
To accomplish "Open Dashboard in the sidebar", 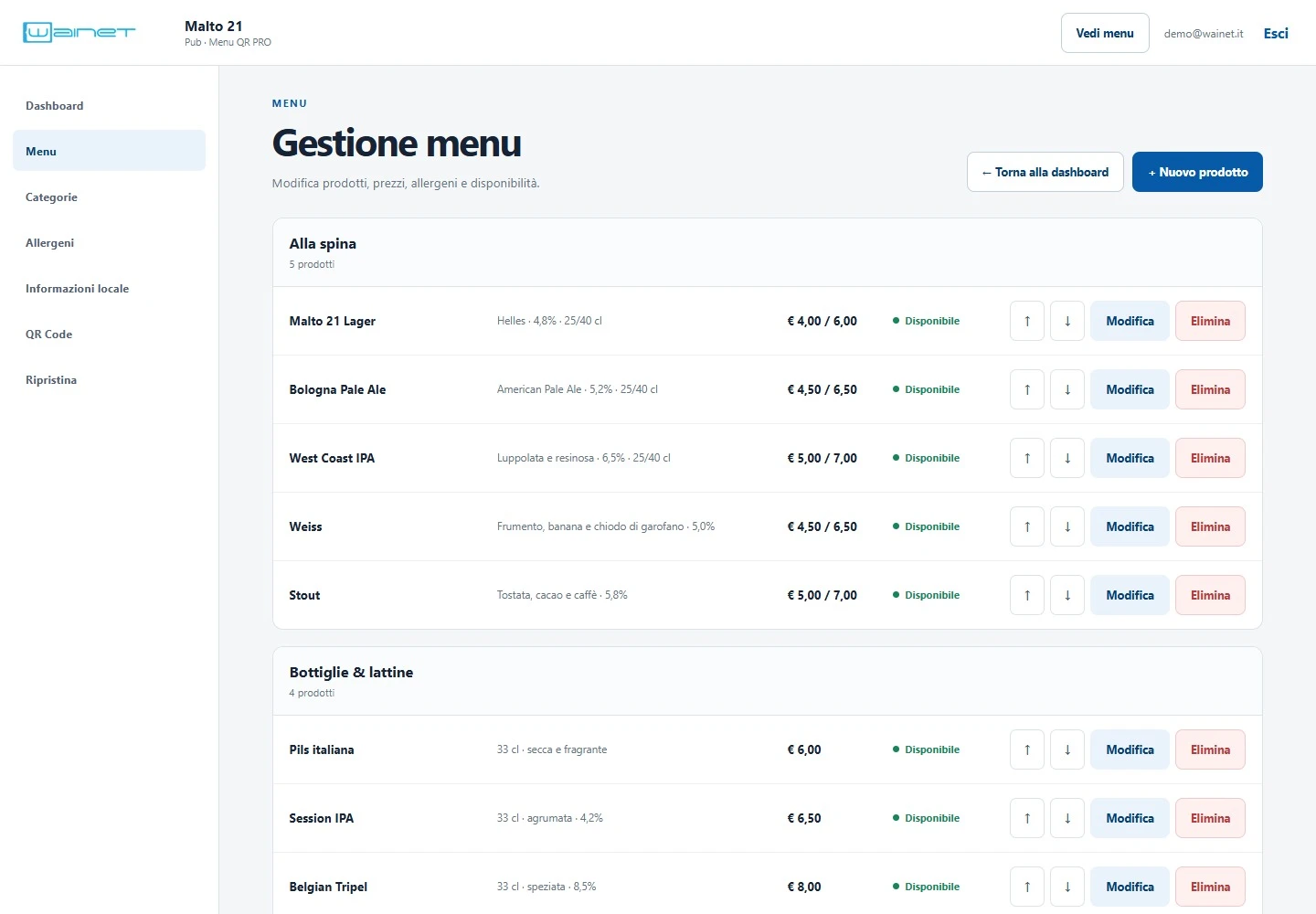I will 109,105.
